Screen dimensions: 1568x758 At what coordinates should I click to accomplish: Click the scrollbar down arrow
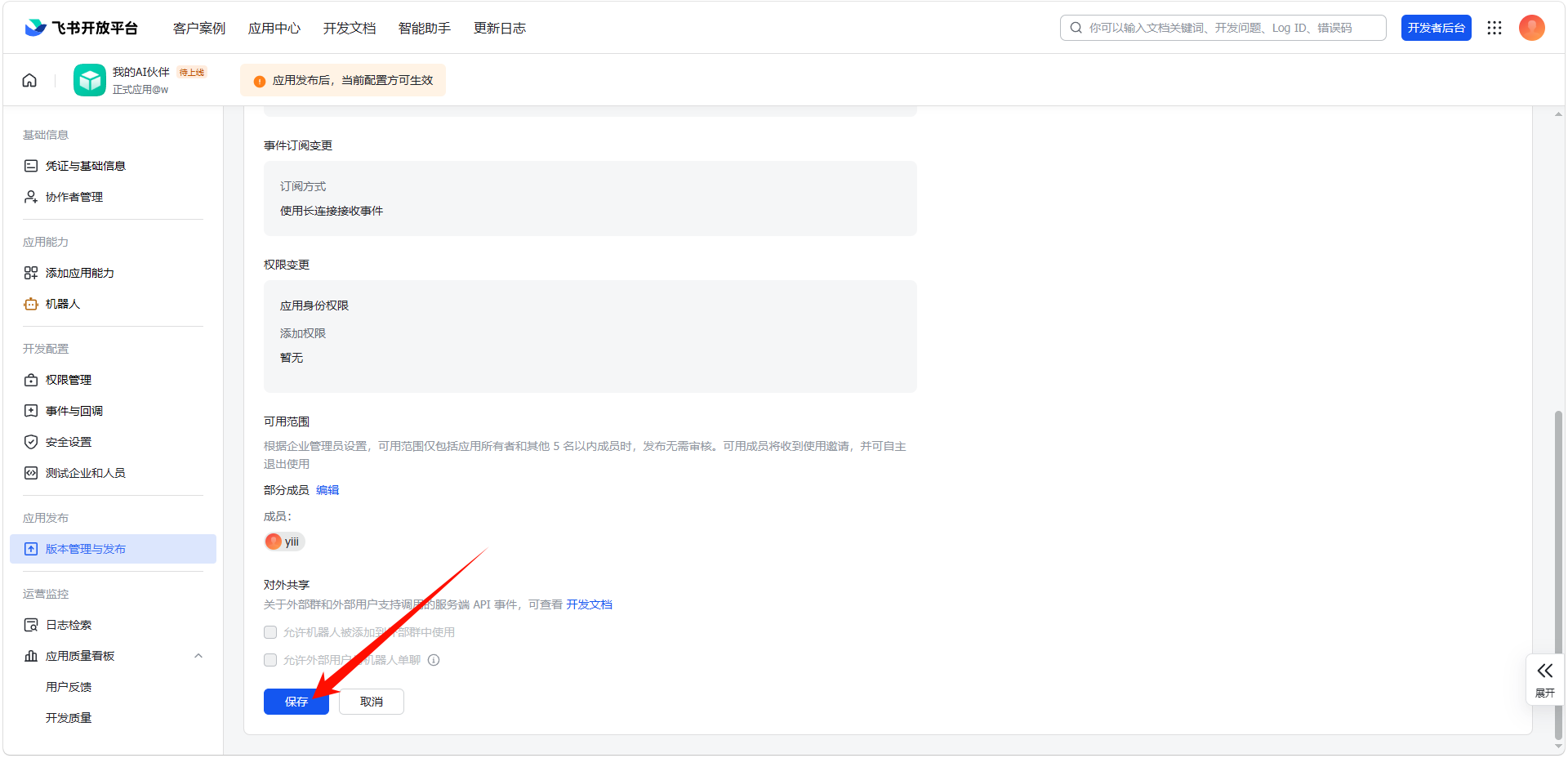pos(1558,747)
